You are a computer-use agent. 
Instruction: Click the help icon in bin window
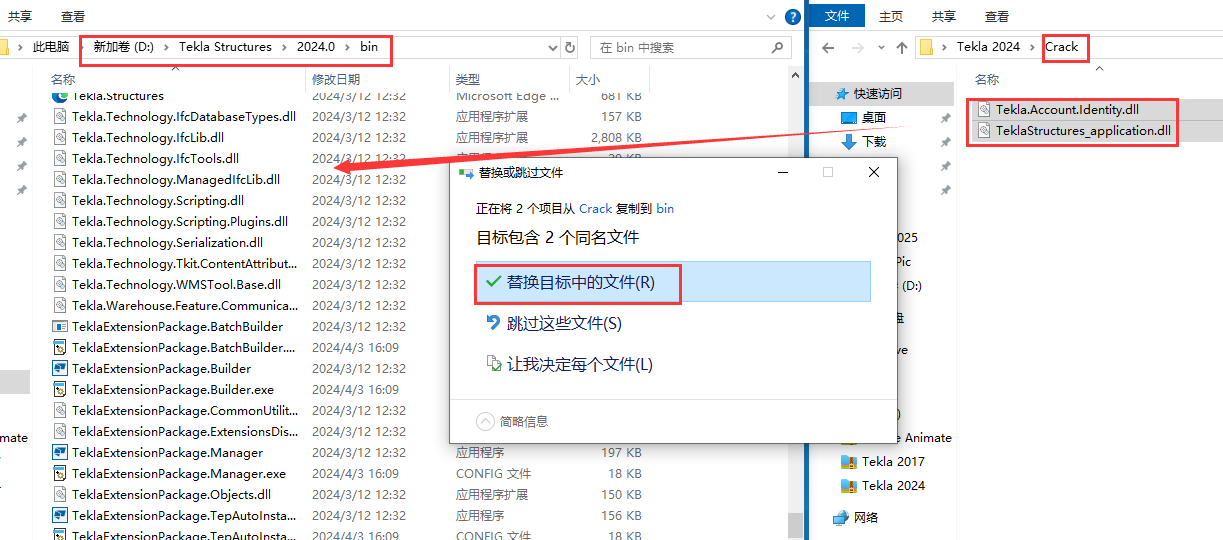[793, 17]
